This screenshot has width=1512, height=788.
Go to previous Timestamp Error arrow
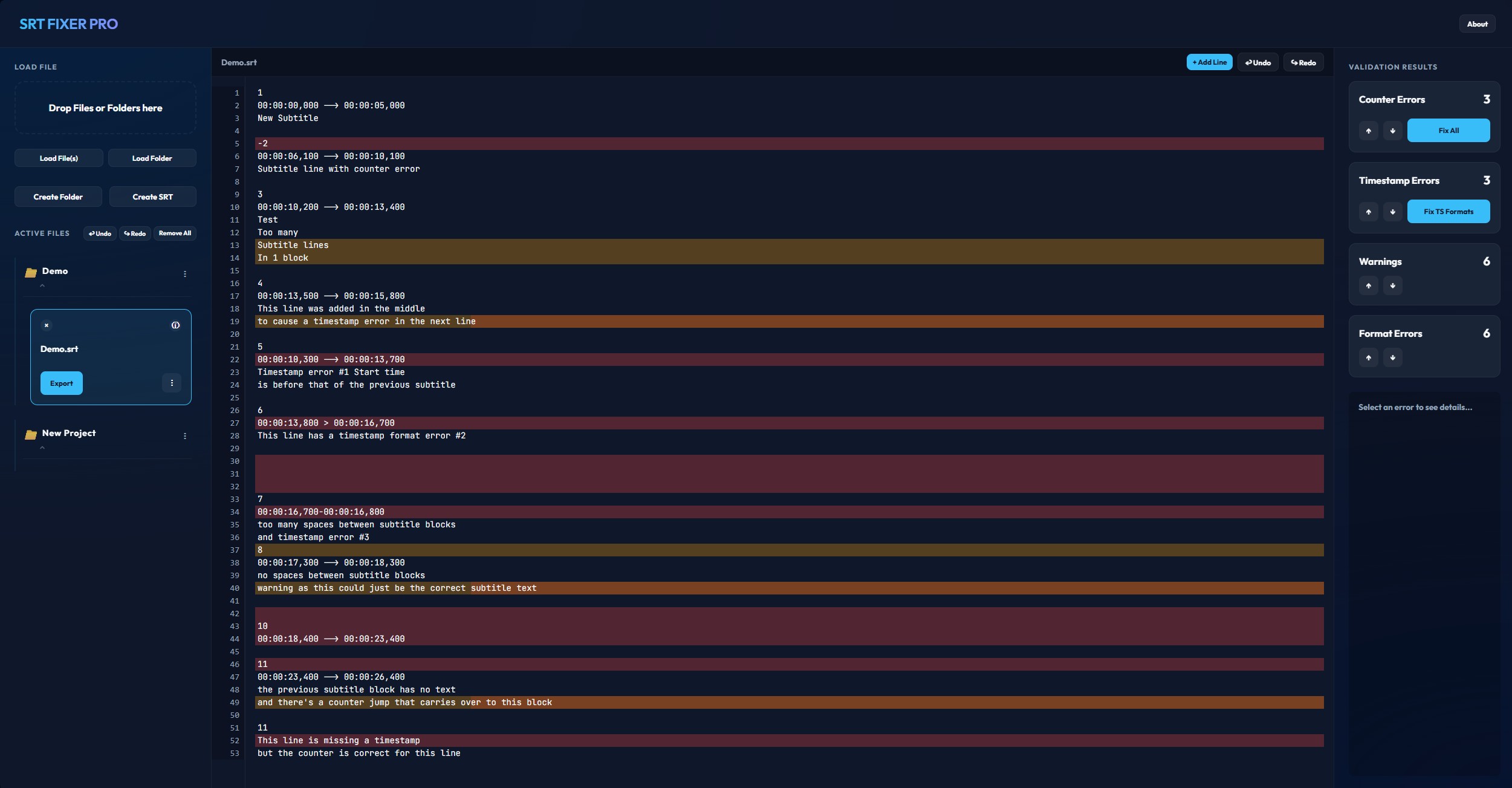tap(1369, 212)
